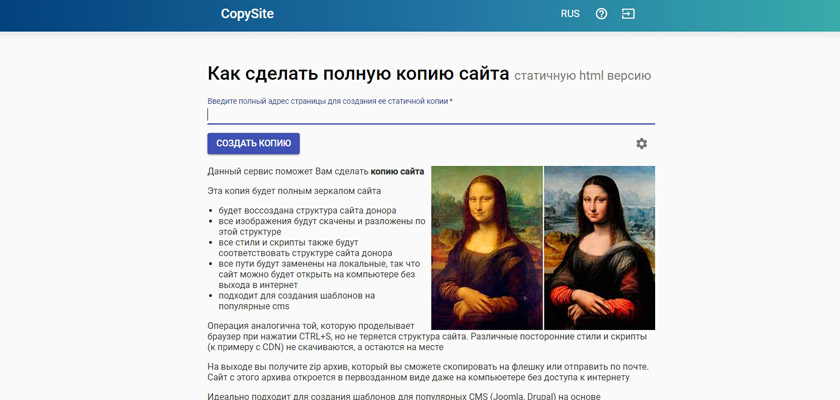
Task: Focus the page address input field
Action: coord(431,115)
